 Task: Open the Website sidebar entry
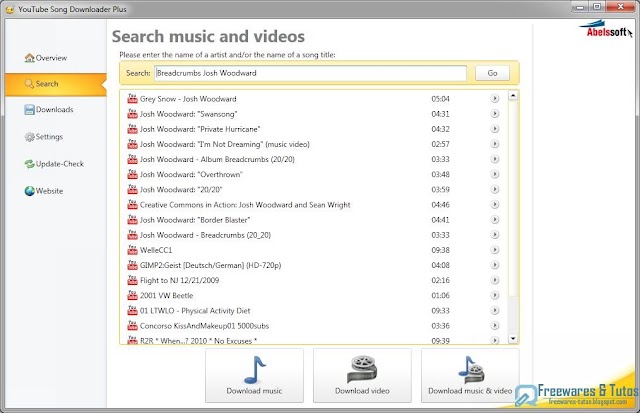pos(44,191)
